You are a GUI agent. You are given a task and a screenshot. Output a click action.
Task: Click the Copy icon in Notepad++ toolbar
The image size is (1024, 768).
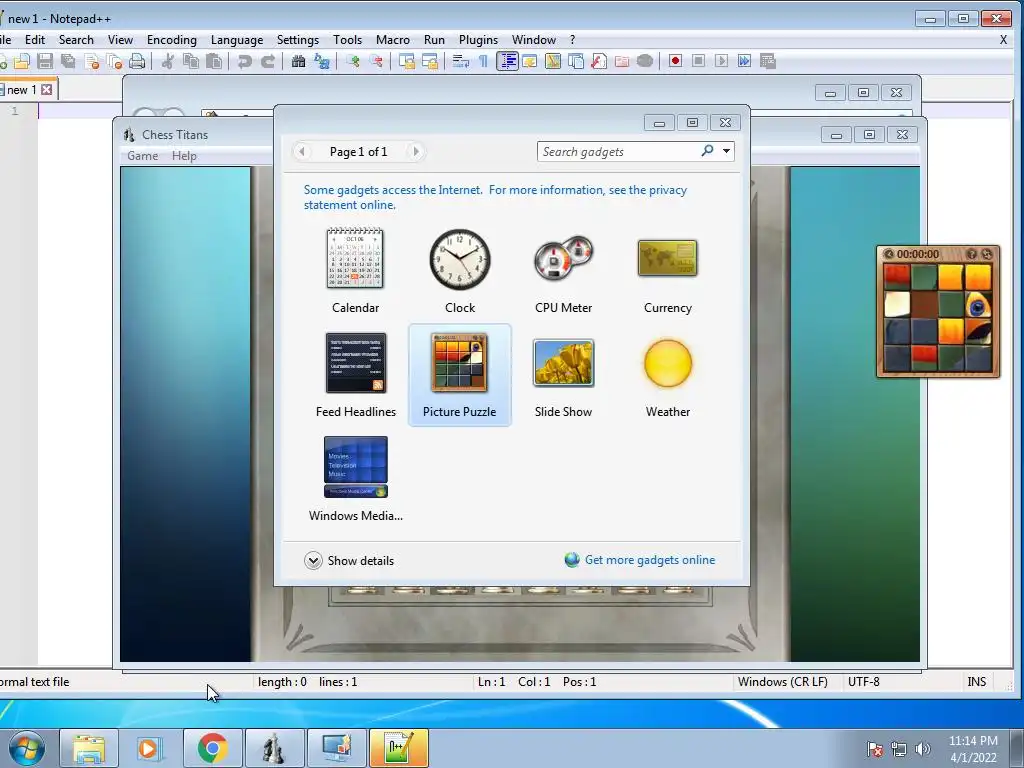point(191,61)
